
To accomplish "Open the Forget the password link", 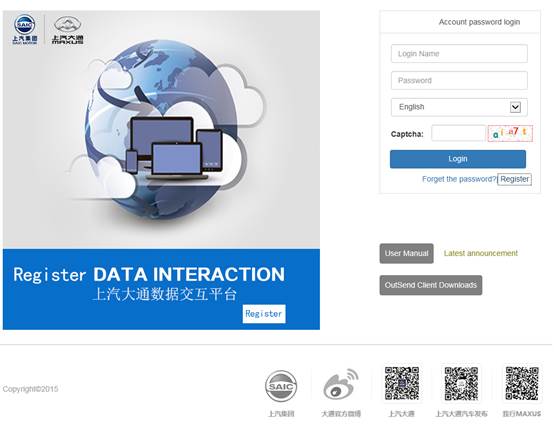I will [x=459, y=179].
